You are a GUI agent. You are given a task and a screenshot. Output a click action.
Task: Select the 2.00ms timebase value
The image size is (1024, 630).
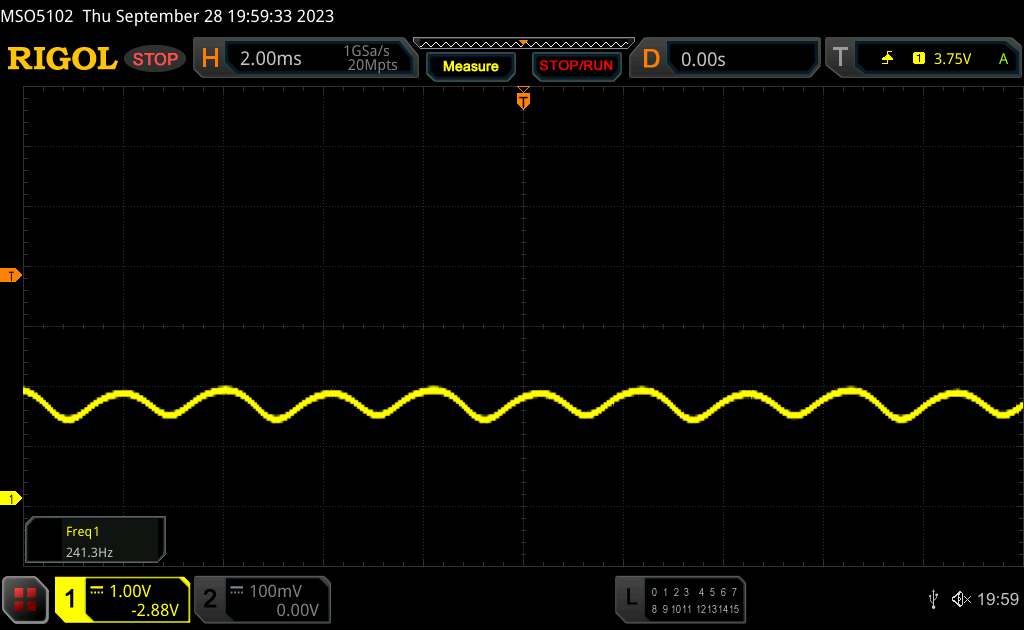click(x=270, y=59)
